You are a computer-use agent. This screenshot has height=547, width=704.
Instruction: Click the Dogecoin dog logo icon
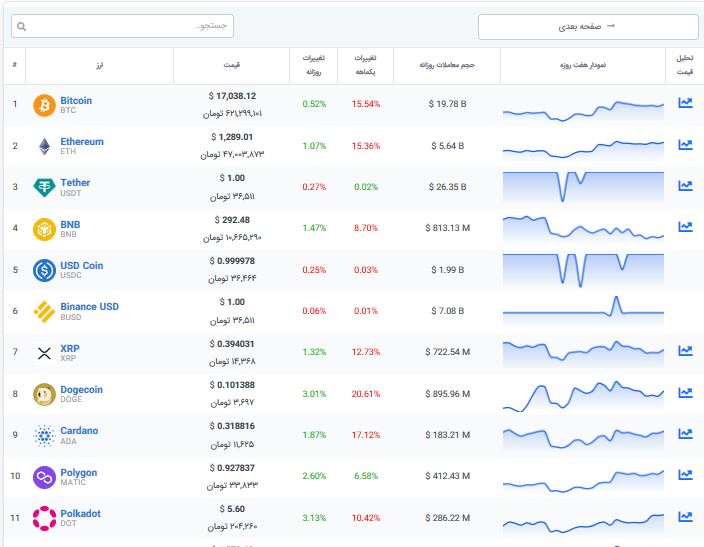[x=44, y=394]
